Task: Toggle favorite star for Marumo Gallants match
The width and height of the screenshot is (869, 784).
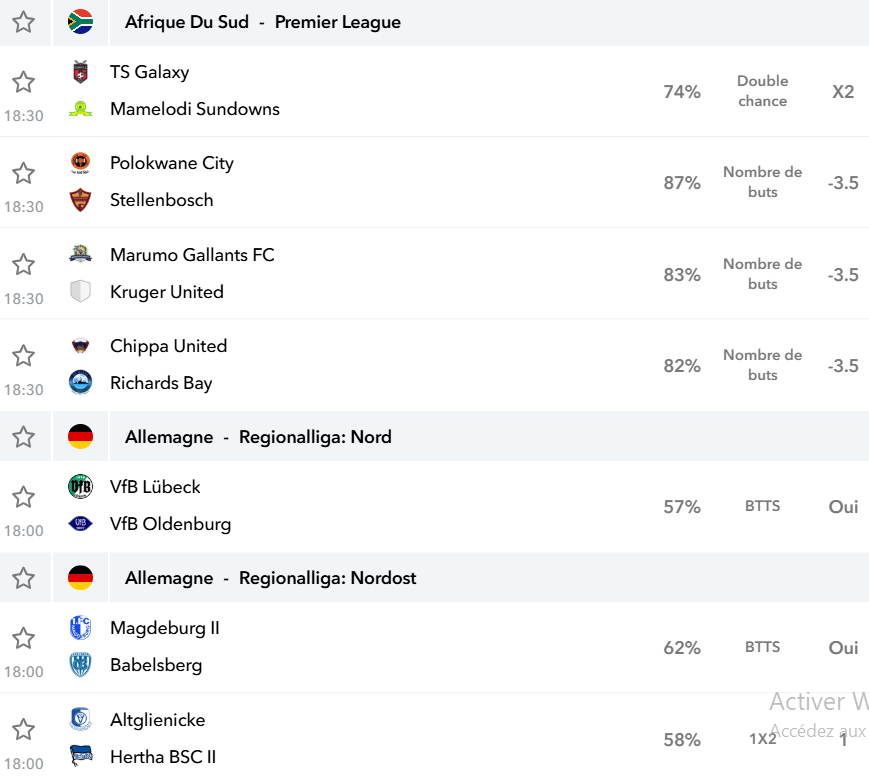Action: click(x=23, y=264)
